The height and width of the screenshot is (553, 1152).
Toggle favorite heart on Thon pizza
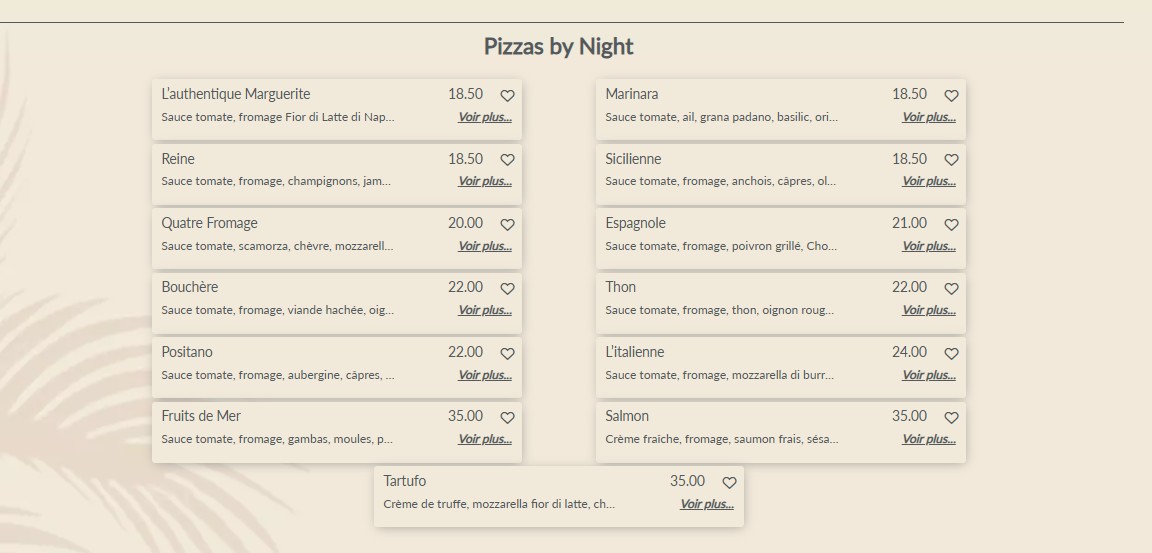(x=951, y=289)
